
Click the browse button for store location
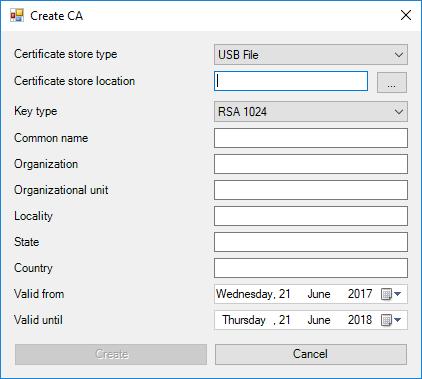coord(392,82)
